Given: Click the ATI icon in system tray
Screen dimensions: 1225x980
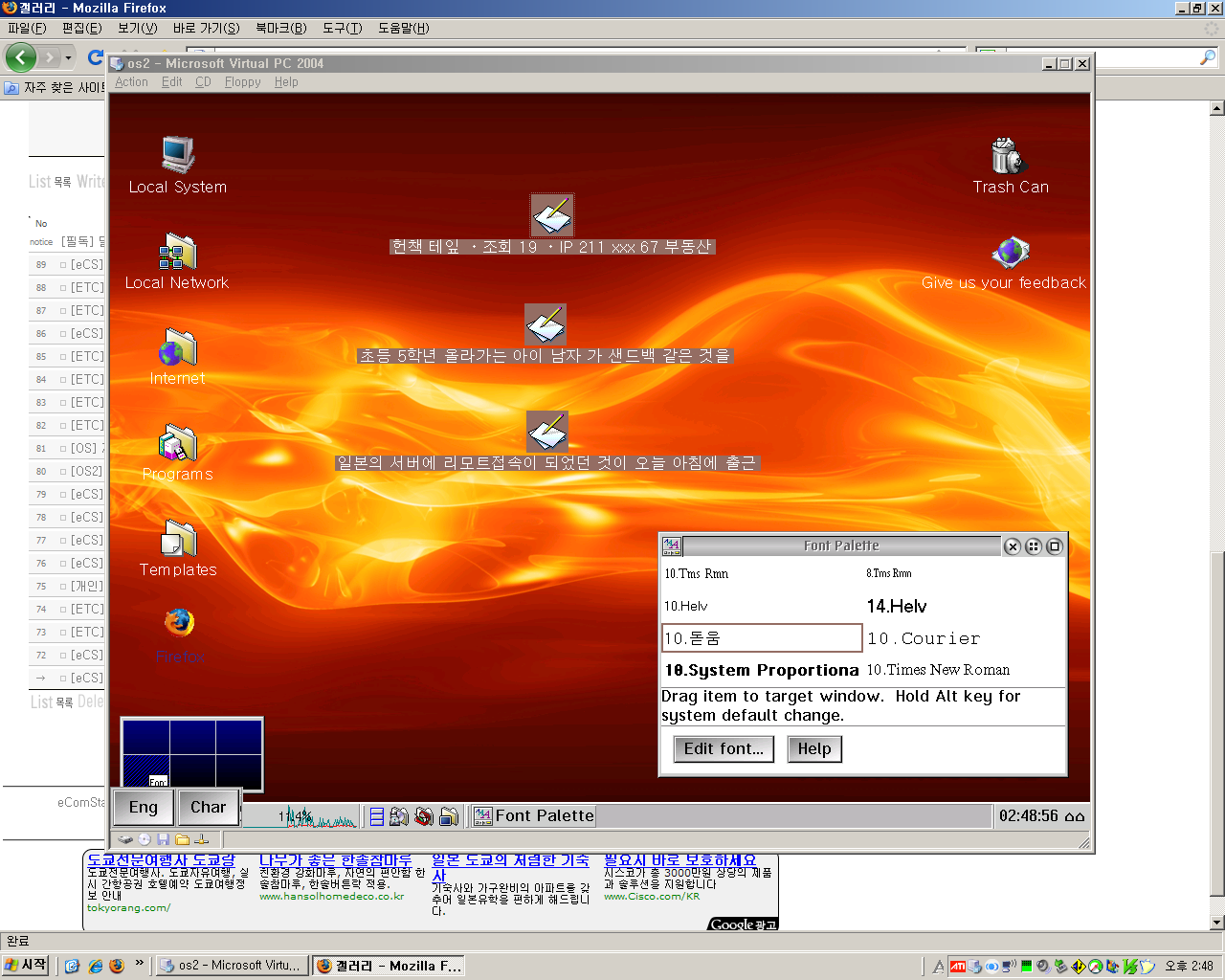Looking at the screenshot, I should [x=958, y=967].
